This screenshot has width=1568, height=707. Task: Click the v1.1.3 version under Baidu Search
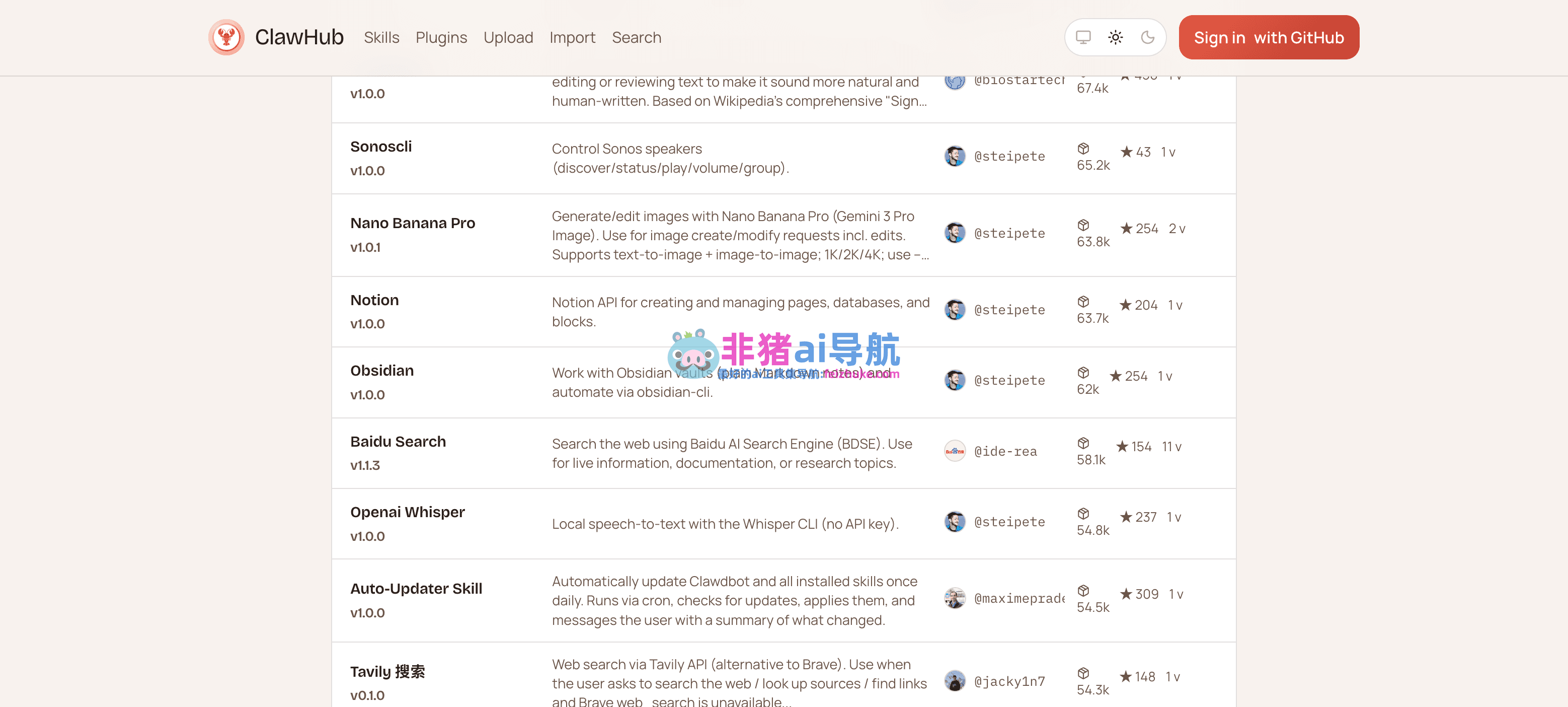(365, 466)
